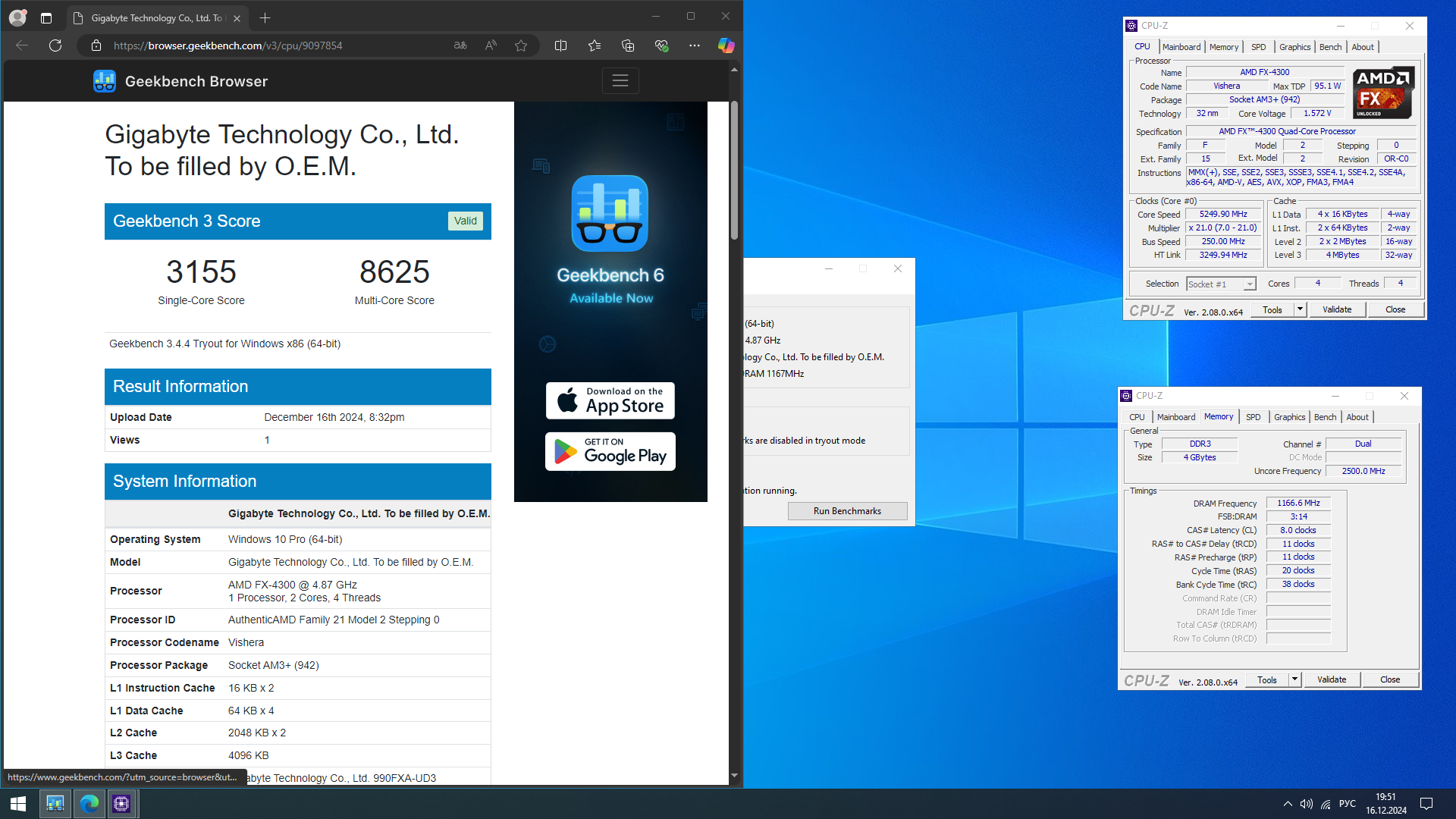Open the Copilot icon in Edge
The width and height of the screenshot is (1456, 819).
tap(726, 45)
